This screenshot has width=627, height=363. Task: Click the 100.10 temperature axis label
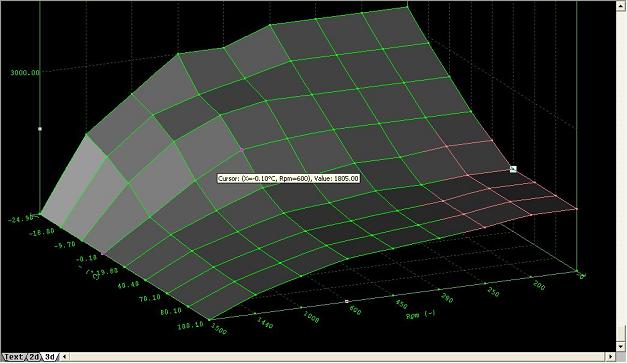click(192, 325)
